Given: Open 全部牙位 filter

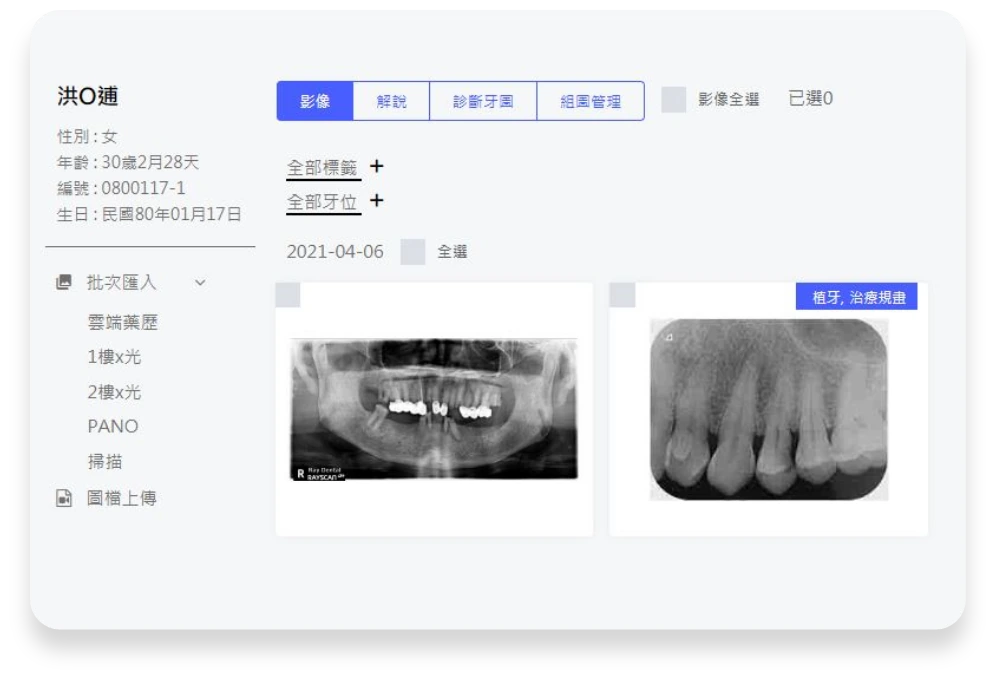Looking at the screenshot, I should pyautogui.click(x=322, y=202).
